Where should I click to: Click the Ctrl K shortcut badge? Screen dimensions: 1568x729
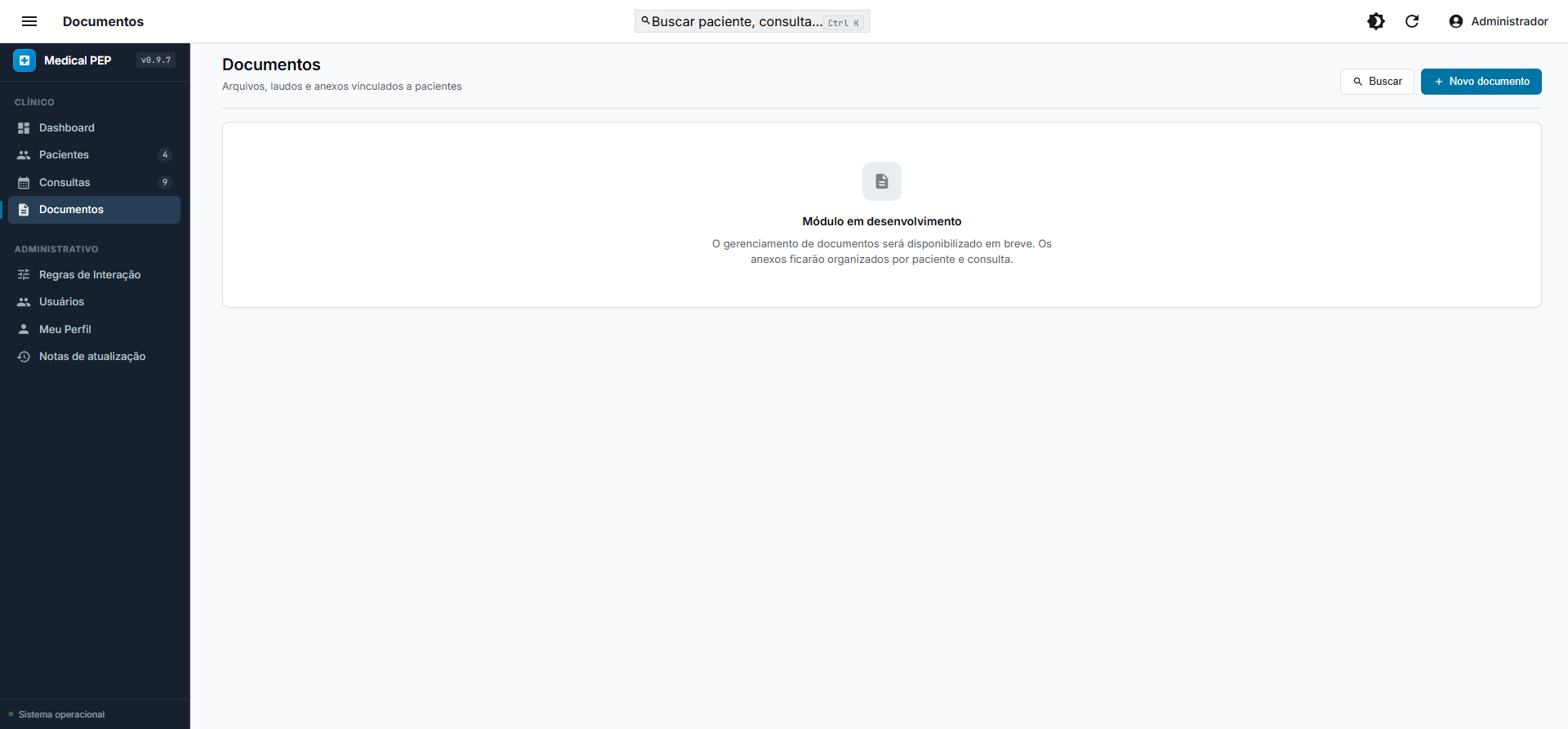(844, 23)
